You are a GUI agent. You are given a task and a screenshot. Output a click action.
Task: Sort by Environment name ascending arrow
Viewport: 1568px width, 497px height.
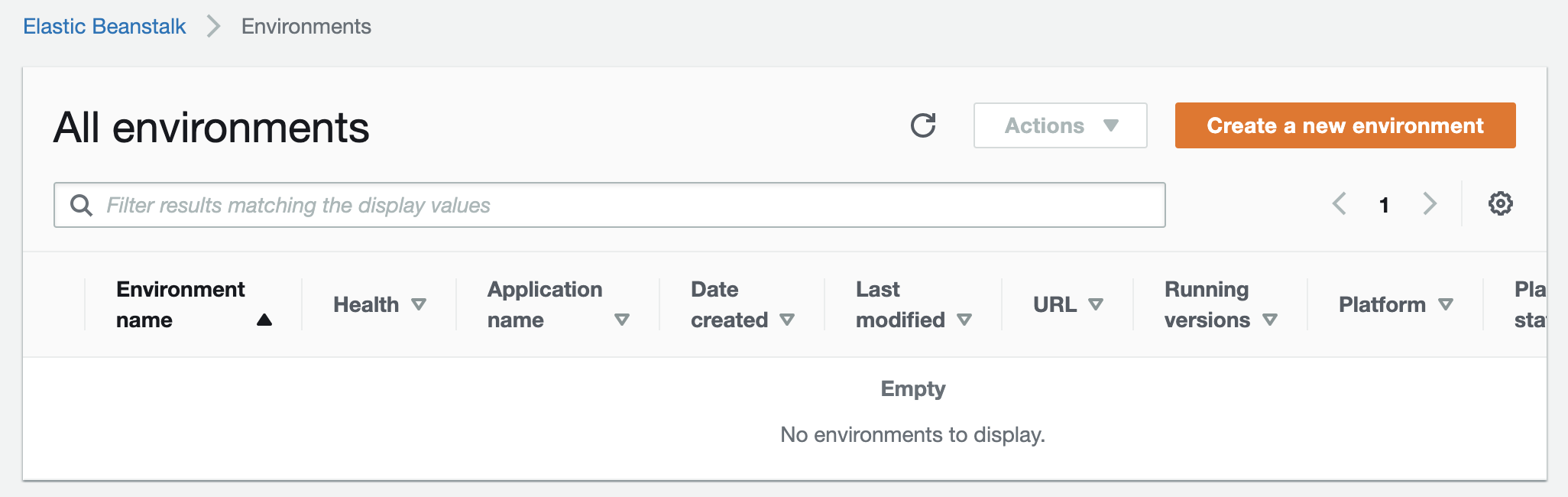pos(264,320)
